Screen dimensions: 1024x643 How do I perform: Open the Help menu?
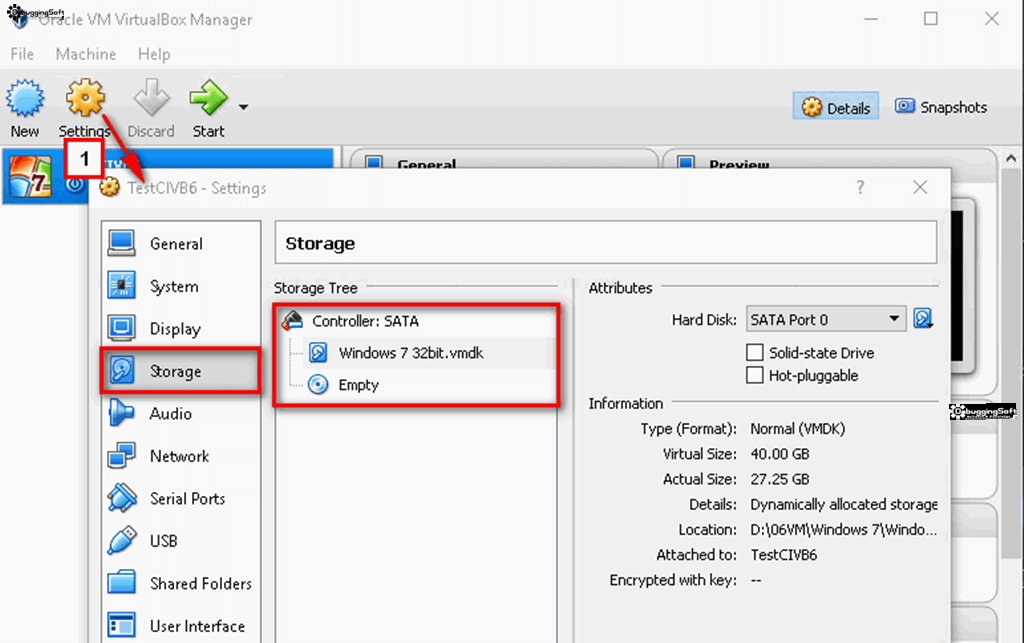tap(154, 54)
